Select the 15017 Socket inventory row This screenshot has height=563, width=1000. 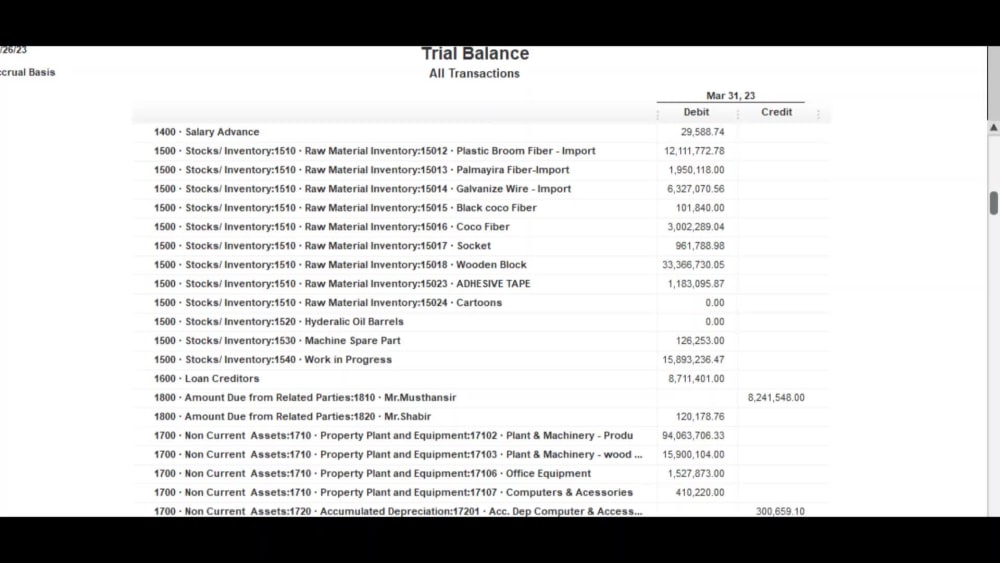[482, 246]
